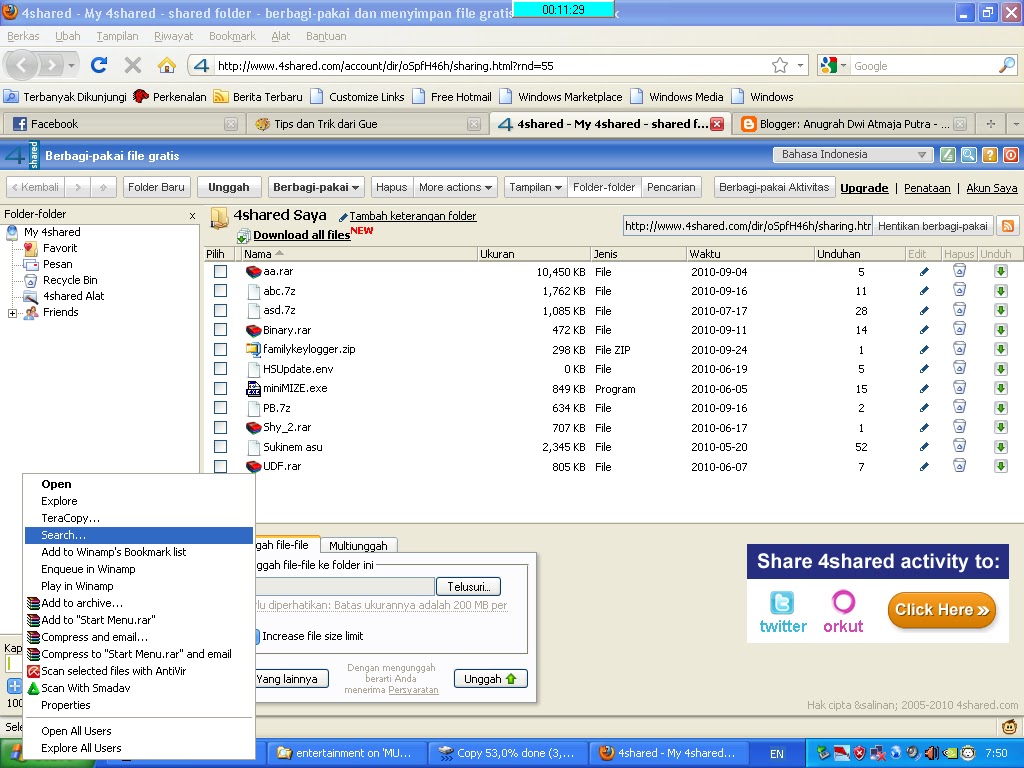Click the delete bin icon for abc.7z

(x=959, y=291)
